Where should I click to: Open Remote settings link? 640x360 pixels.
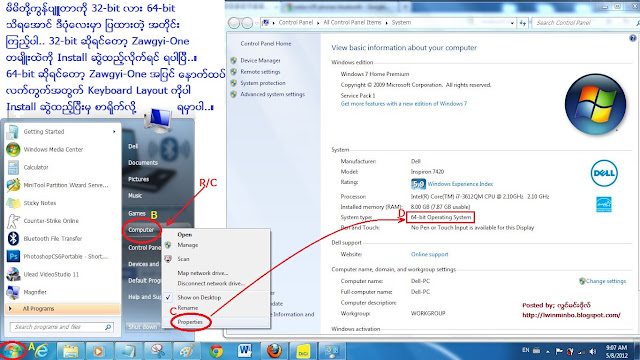click(x=260, y=72)
